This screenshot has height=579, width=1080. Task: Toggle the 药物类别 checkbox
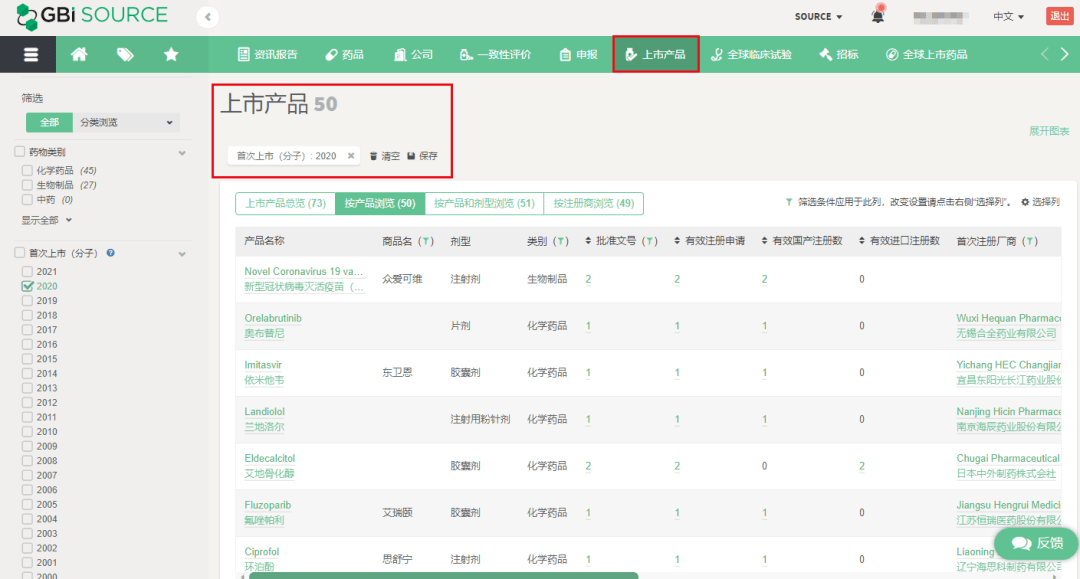coord(19,151)
